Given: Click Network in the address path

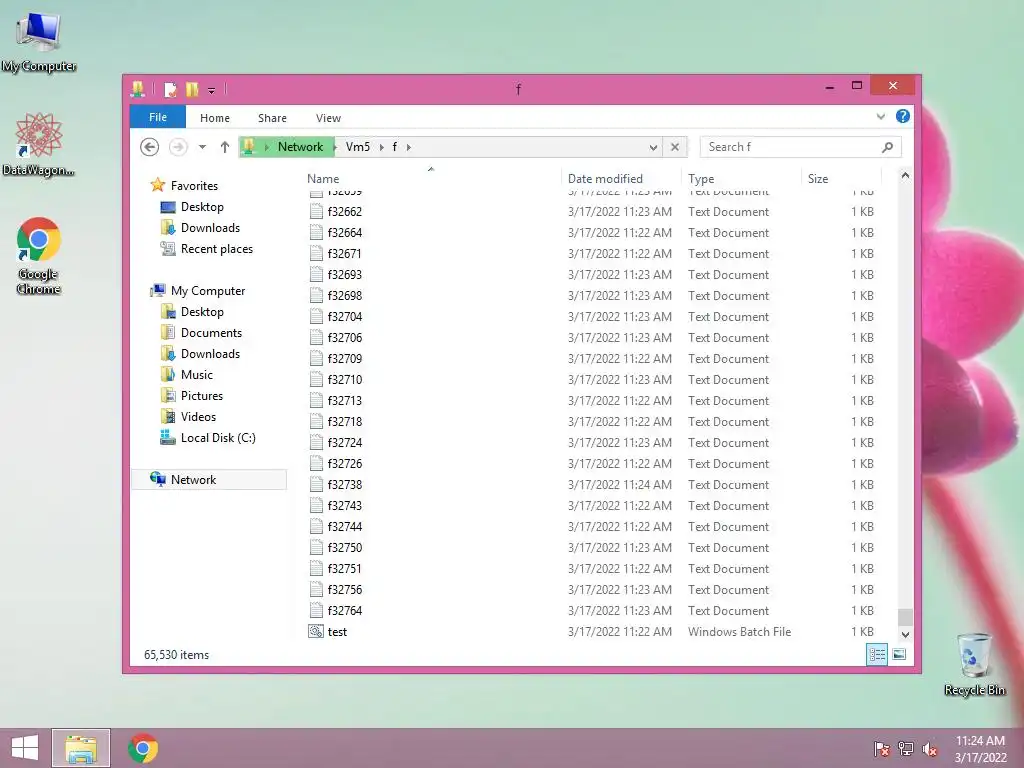Looking at the screenshot, I should click(x=300, y=147).
